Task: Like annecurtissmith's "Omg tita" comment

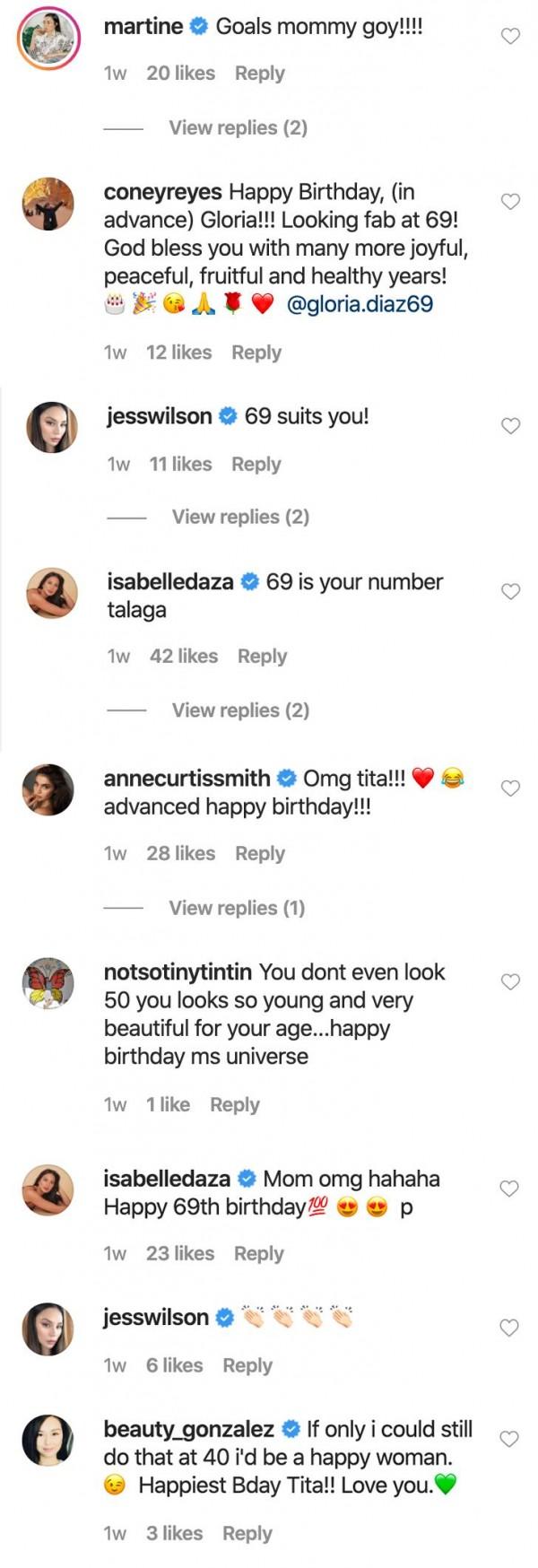Action: [510, 788]
